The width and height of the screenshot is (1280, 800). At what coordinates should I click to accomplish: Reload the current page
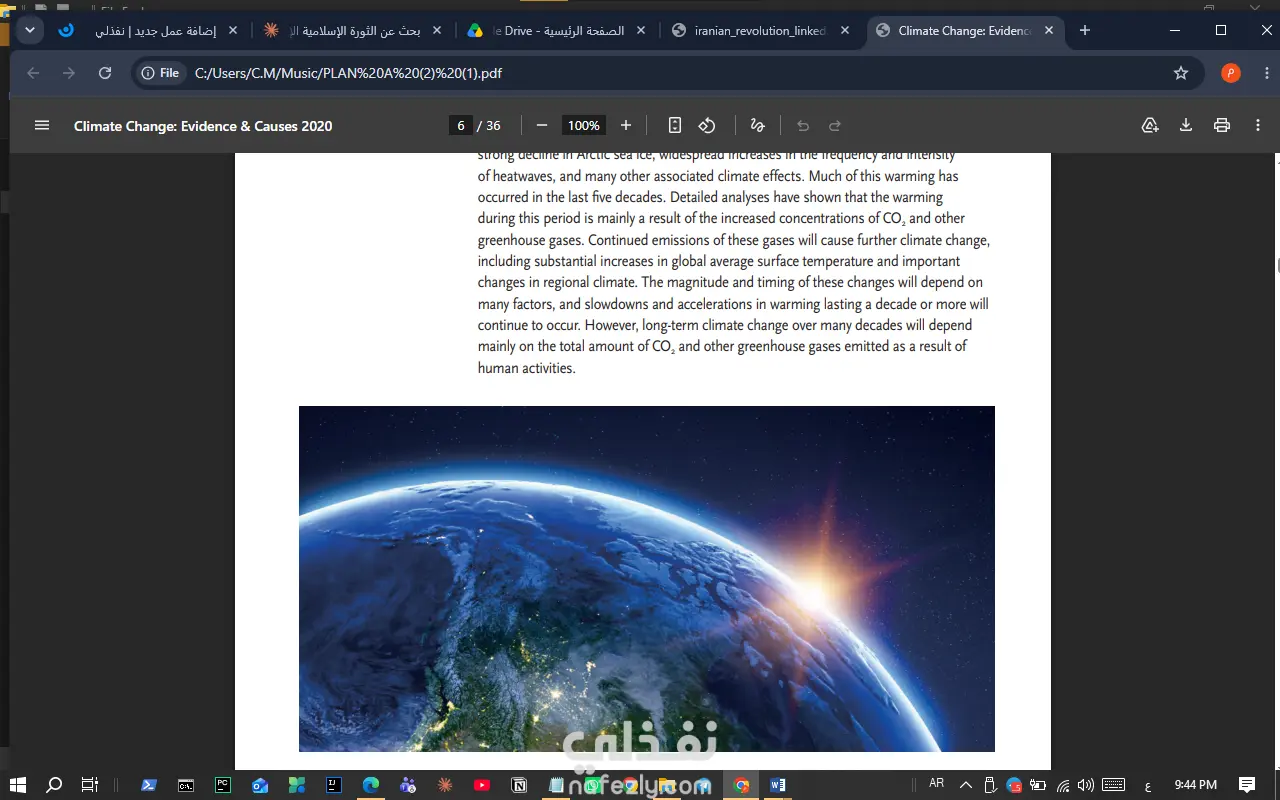pyautogui.click(x=105, y=73)
